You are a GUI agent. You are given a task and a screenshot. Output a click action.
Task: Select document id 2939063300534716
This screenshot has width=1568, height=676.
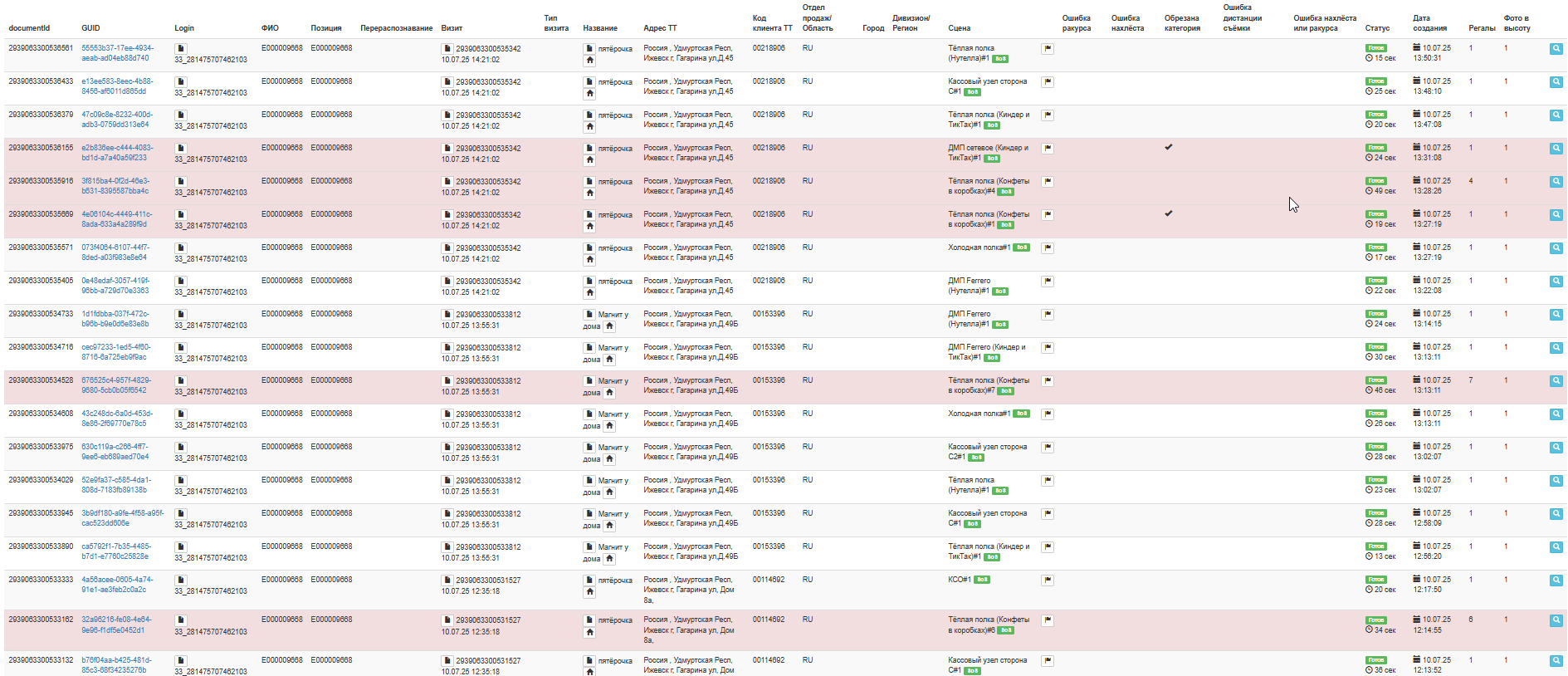tap(41, 347)
